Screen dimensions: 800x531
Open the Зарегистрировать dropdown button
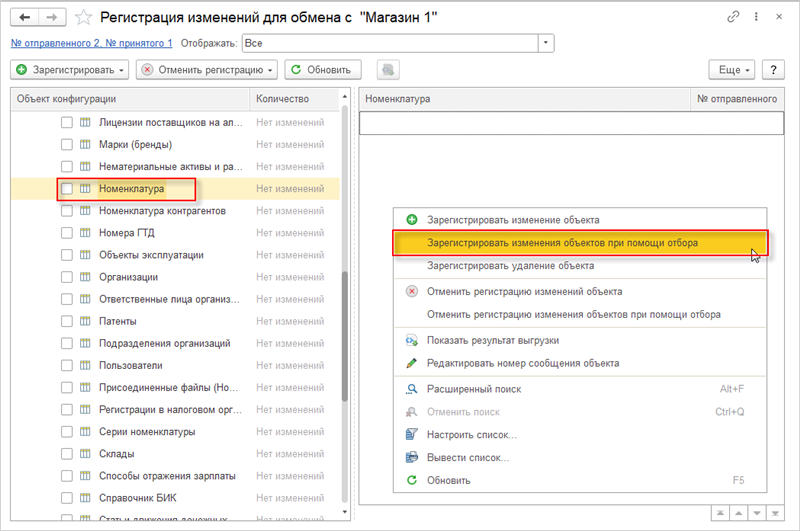pyautogui.click(x=70, y=70)
